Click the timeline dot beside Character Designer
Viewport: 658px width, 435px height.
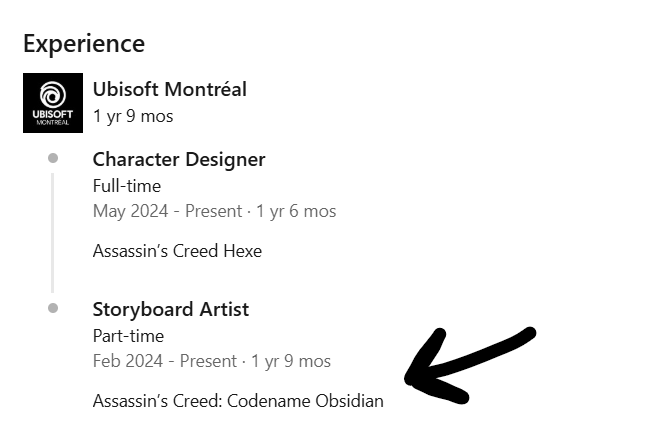tap(52, 158)
